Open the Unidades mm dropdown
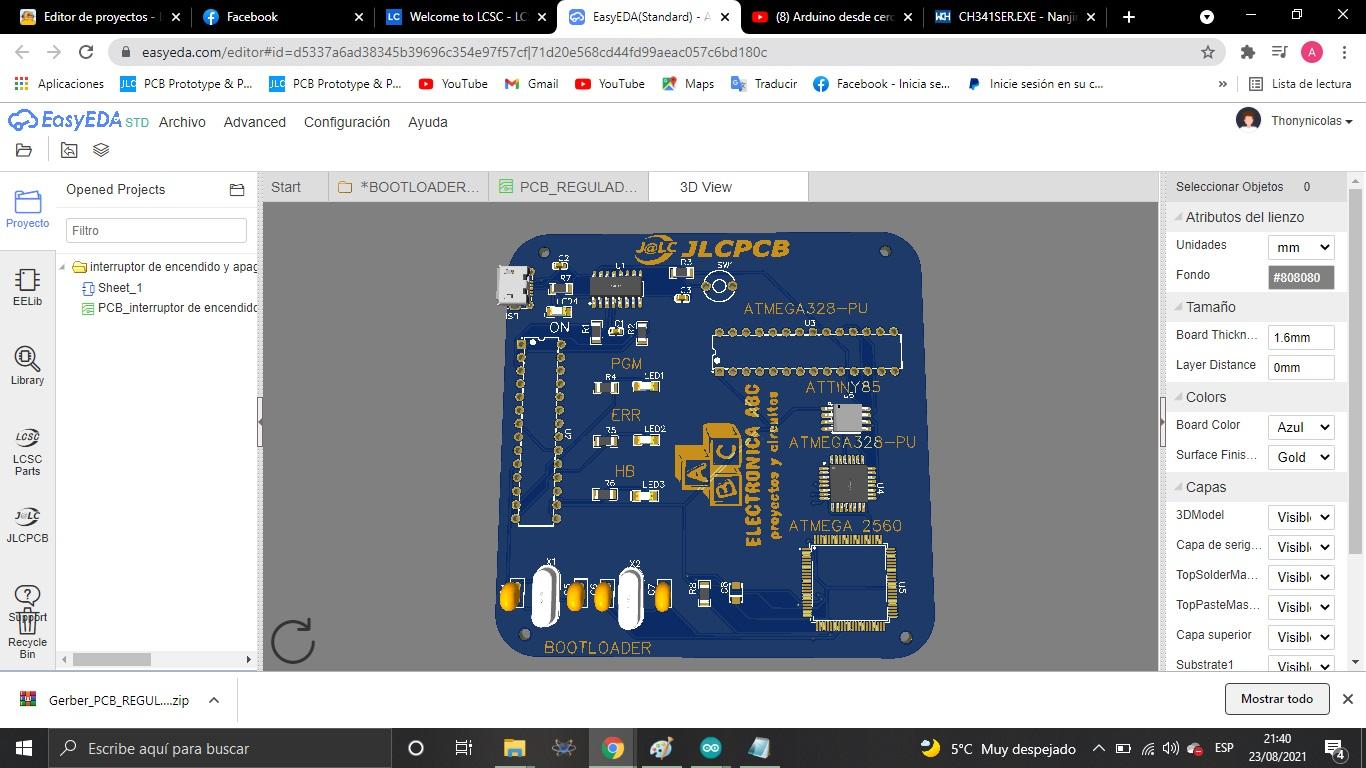The width and height of the screenshot is (1366, 768). tap(1301, 247)
